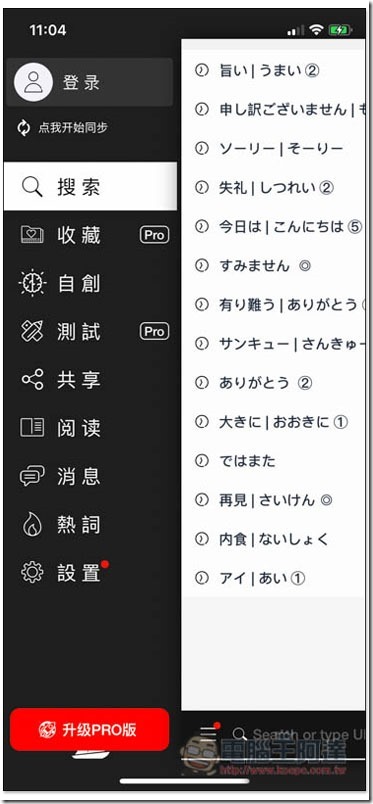The height and width of the screenshot is (804, 373).
Task: Open 收藏 favorites folder icon
Action: (x=32, y=235)
